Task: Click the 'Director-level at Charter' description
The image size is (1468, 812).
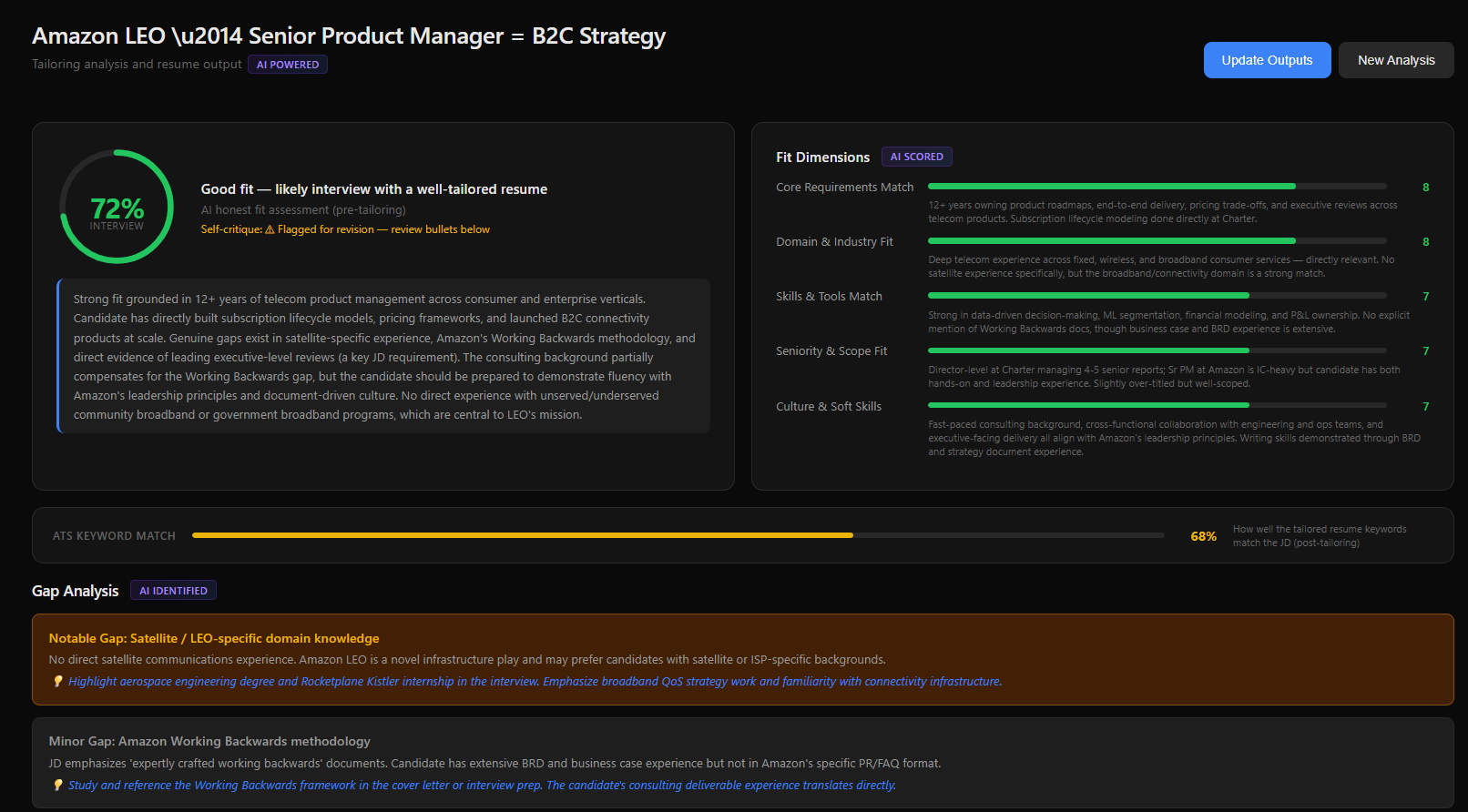Action: click(1164, 377)
